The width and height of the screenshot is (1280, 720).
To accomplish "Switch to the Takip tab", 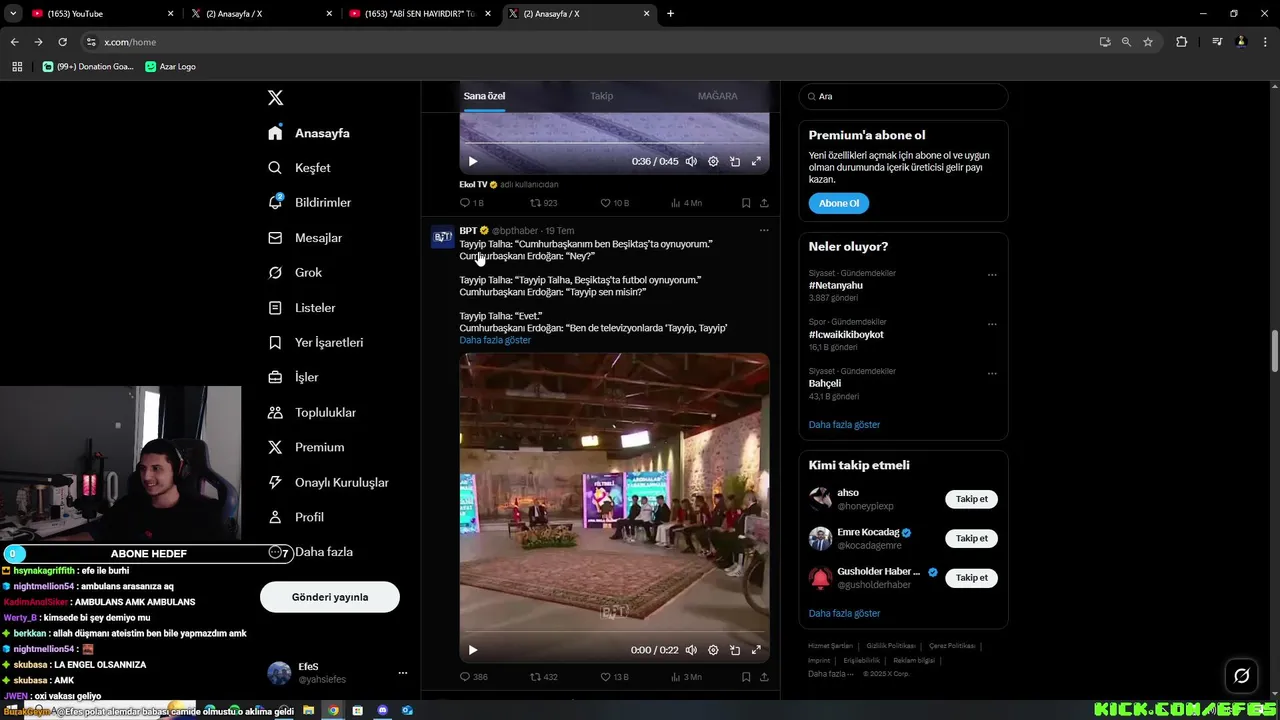I will coord(601,96).
